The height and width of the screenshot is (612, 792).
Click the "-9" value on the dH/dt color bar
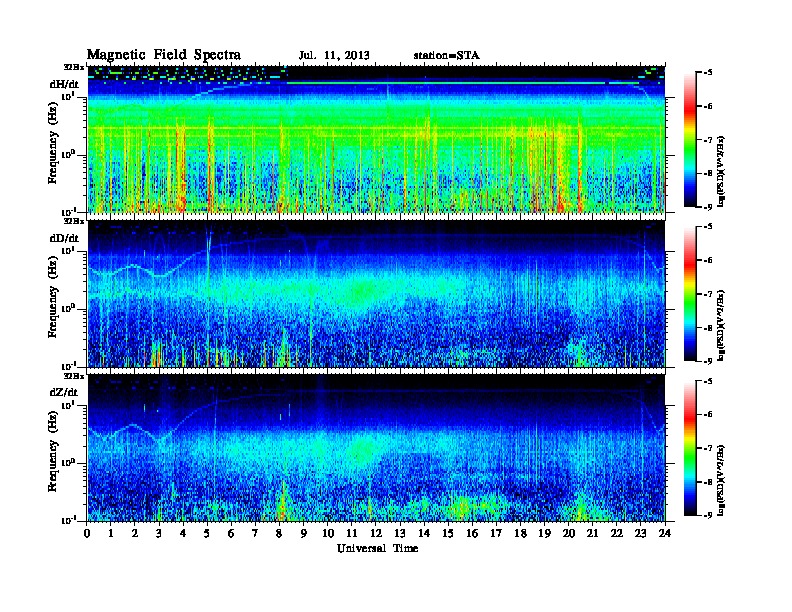(708, 207)
